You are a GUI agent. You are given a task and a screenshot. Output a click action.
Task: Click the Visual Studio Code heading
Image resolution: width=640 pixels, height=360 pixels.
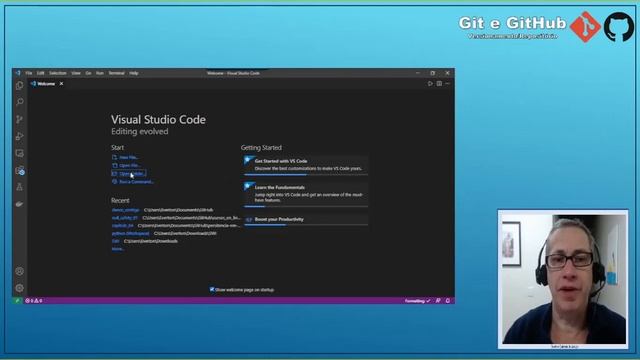coord(158,120)
